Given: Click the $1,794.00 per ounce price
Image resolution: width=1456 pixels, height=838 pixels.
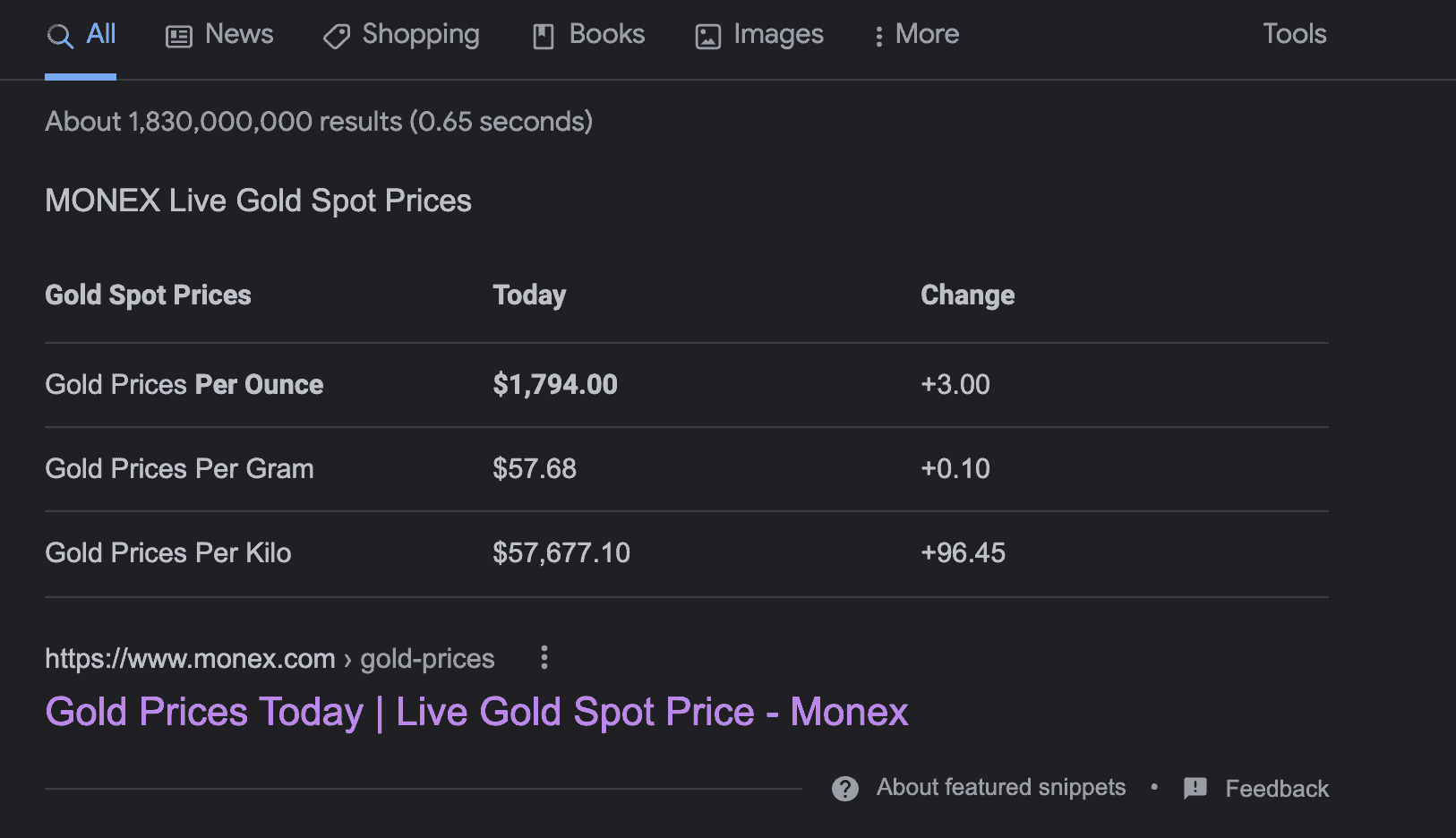Looking at the screenshot, I should [x=555, y=385].
